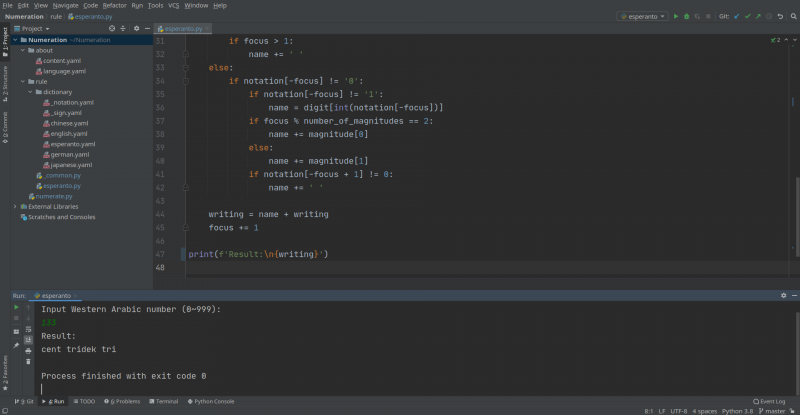Commit changes using the green Git checkmark
The height and width of the screenshot is (415, 800).
(747, 16)
